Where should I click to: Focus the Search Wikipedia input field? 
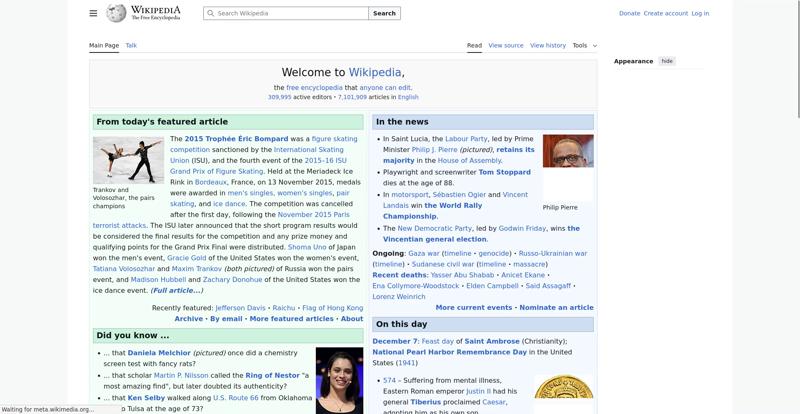290,13
